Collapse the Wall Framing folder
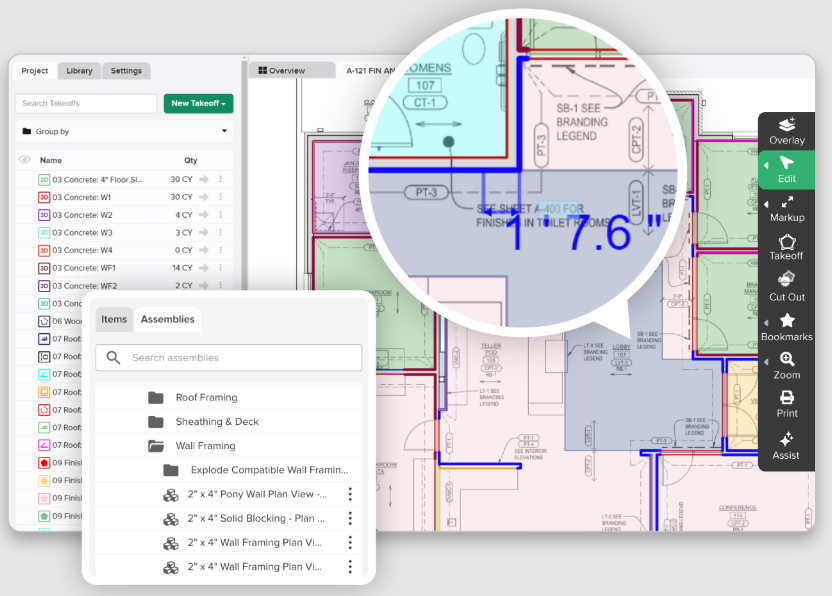 click(155, 446)
